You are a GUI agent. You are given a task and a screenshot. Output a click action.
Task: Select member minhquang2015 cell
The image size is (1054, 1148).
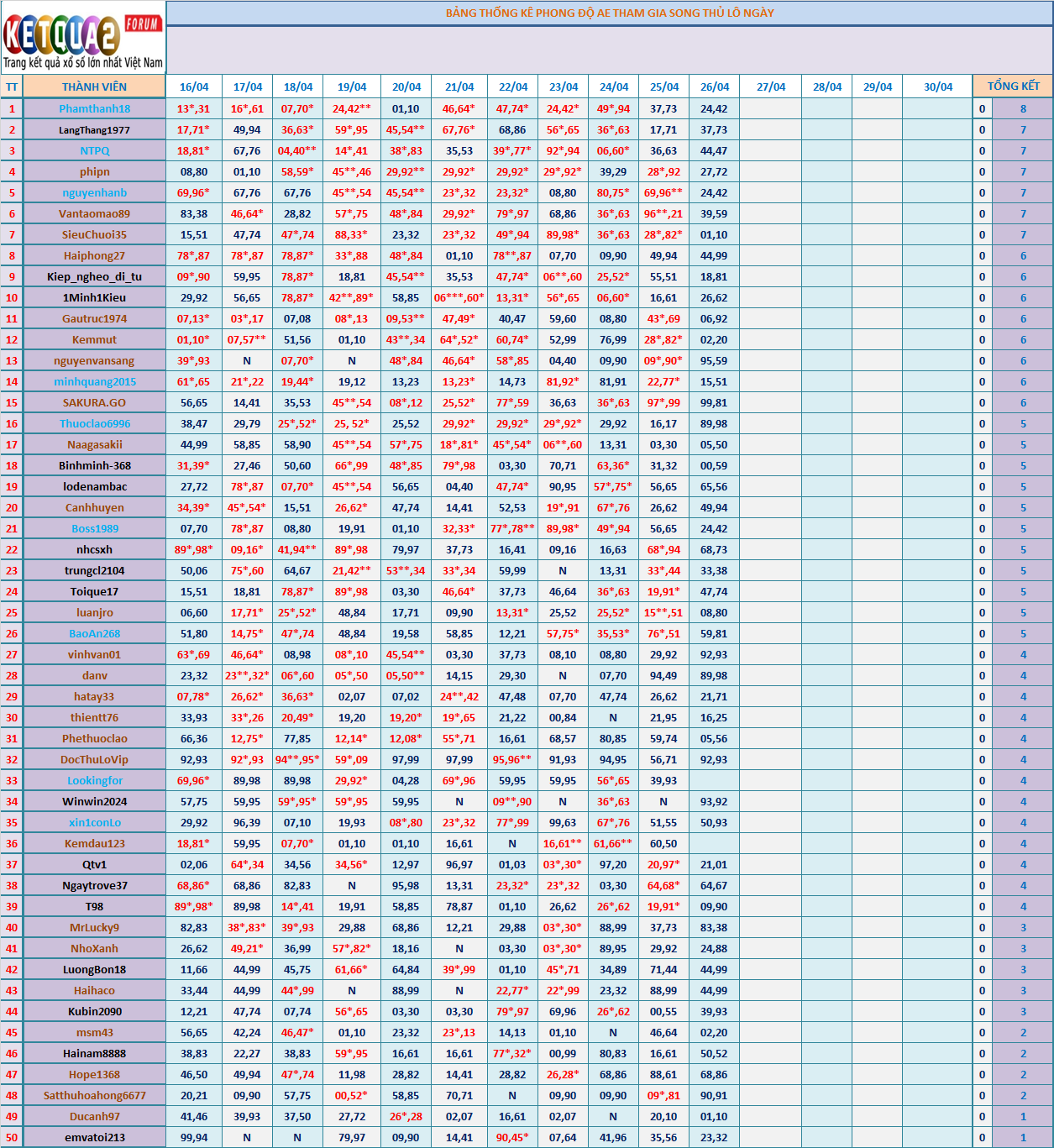click(x=94, y=381)
